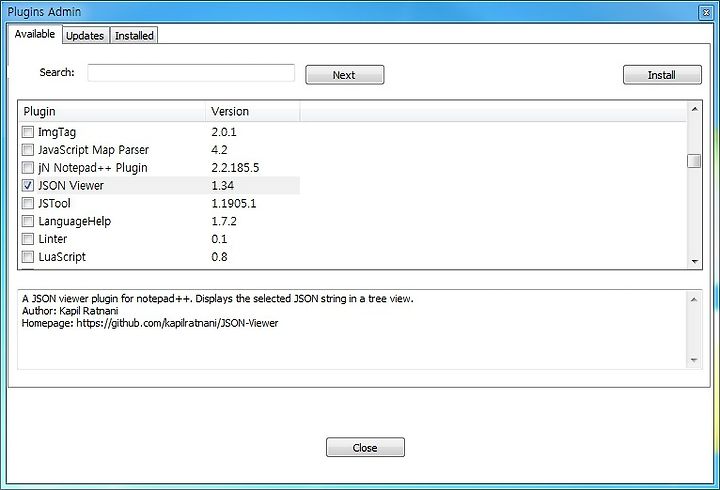720x490 pixels.
Task: Click the Install button
Action: (x=662, y=75)
